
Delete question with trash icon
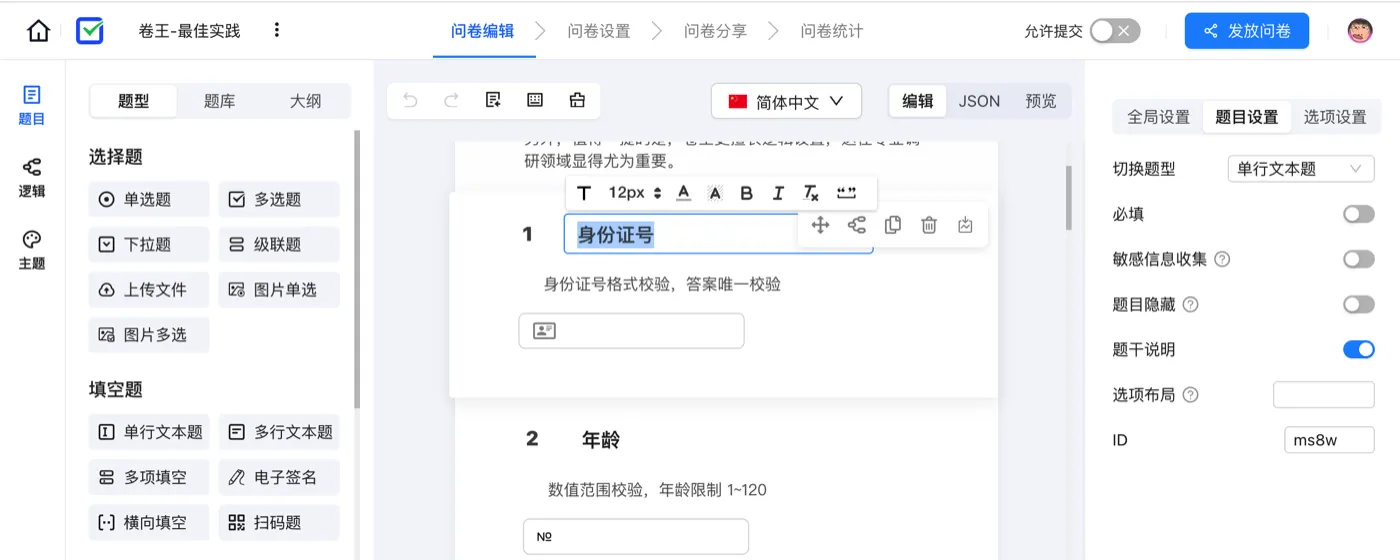pyautogui.click(x=929, y=225)
